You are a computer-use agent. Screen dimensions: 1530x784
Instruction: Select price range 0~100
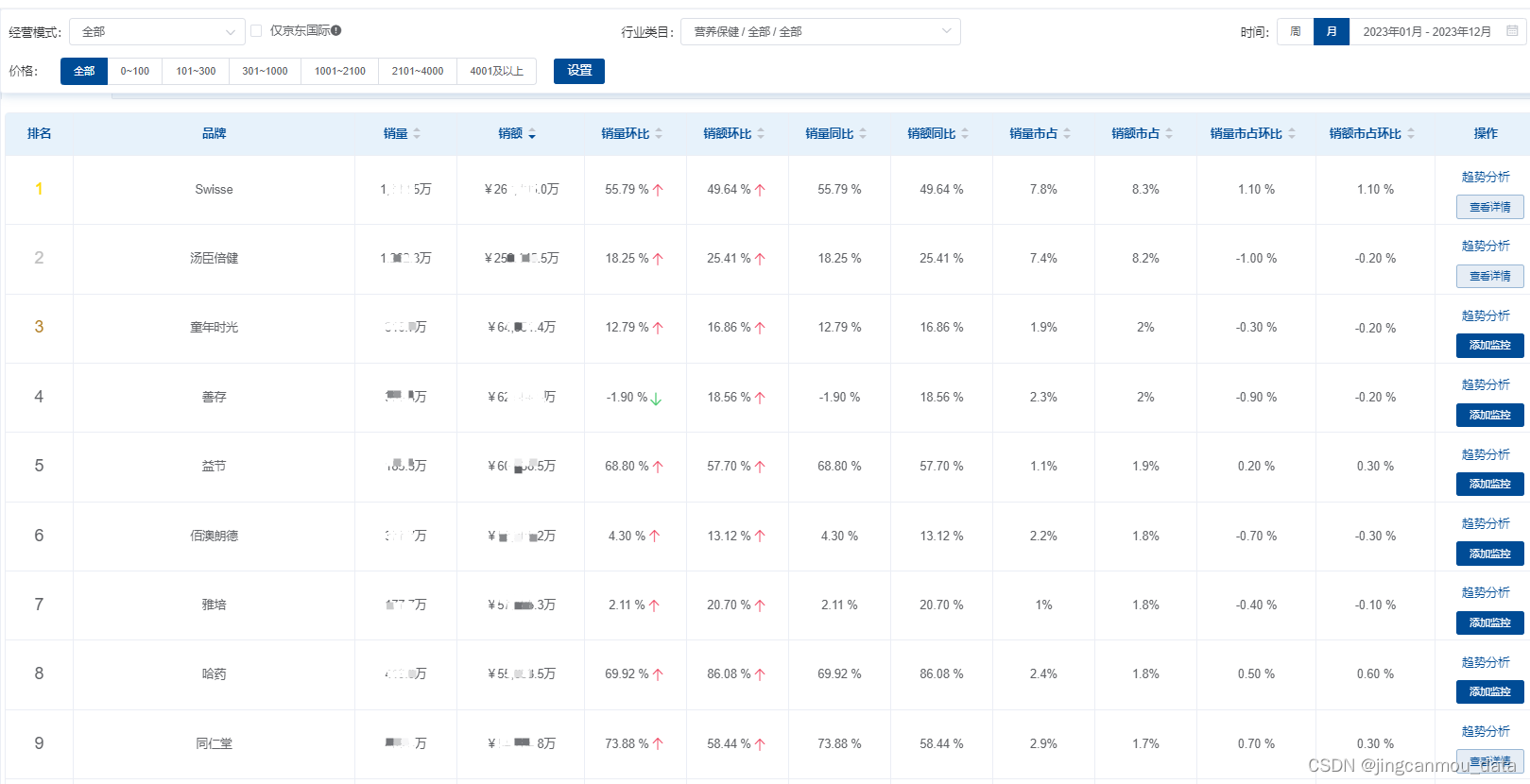tap(135, 71)
